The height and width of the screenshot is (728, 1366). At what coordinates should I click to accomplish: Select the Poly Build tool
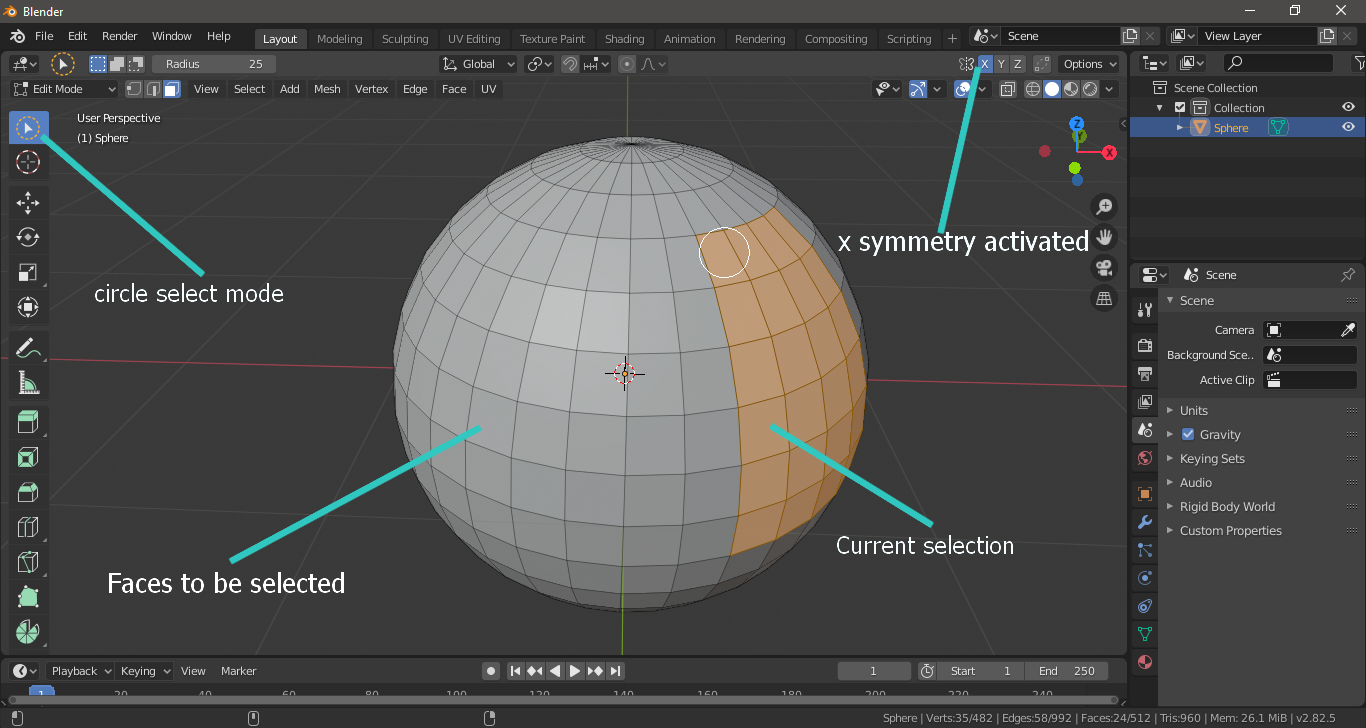pyautogui.click(x=28, y=597)
